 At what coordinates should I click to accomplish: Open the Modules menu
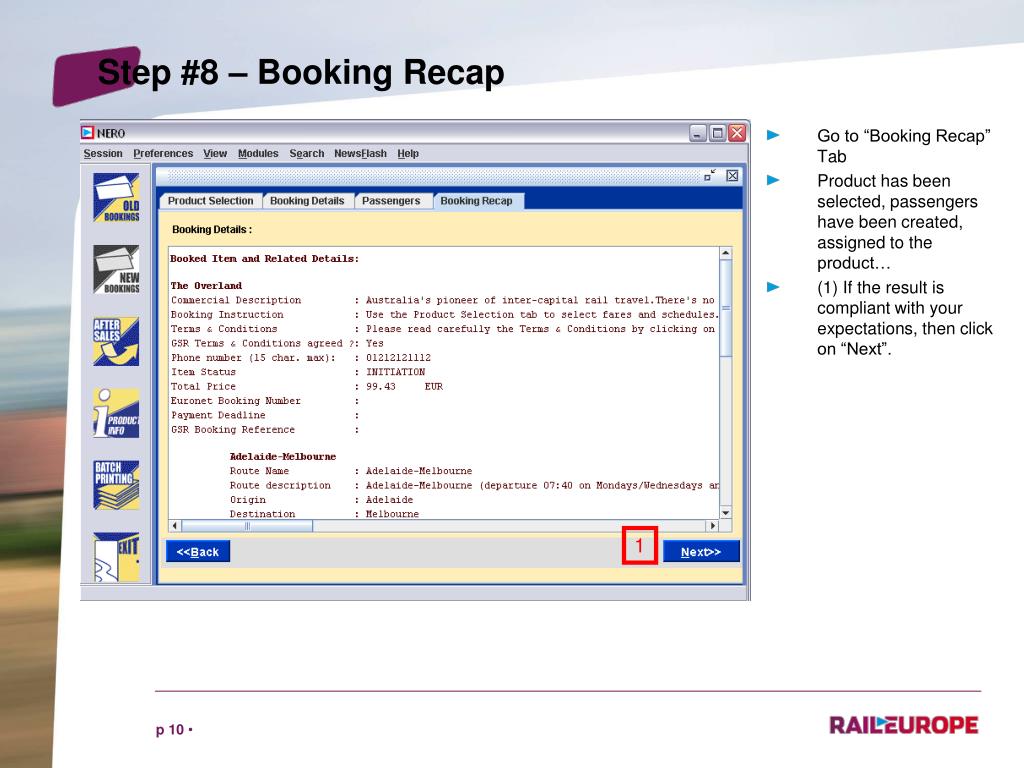[x=258, y=153]
